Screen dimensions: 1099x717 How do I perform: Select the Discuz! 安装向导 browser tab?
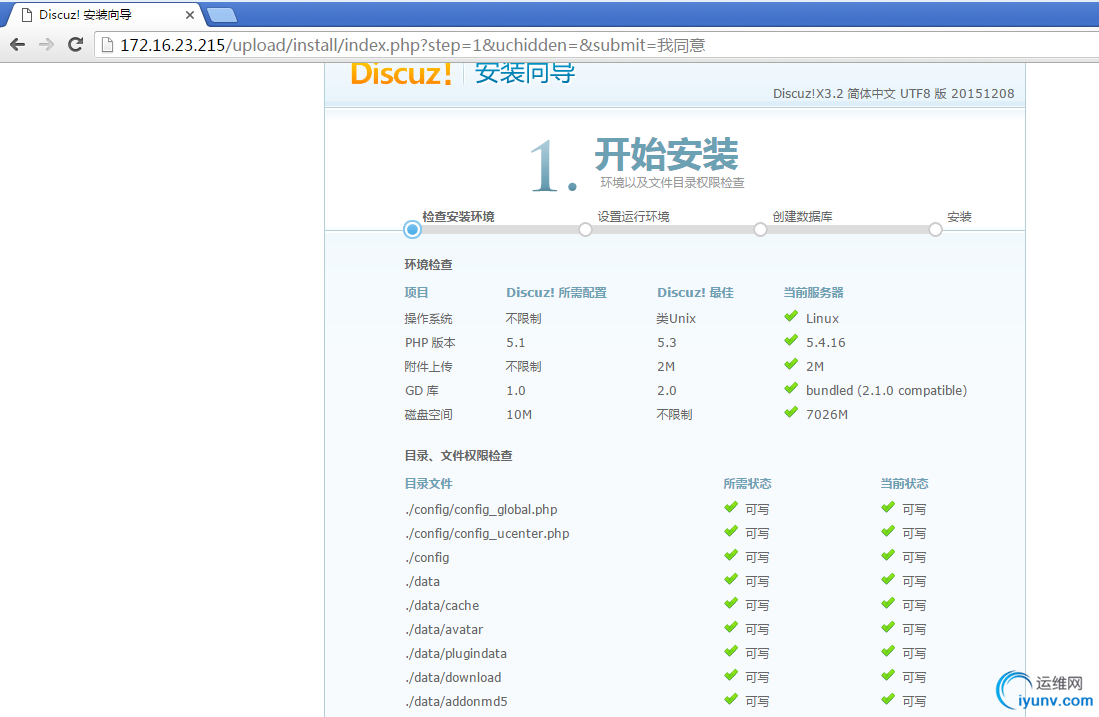pyautogui.click(x=105, y=15)
